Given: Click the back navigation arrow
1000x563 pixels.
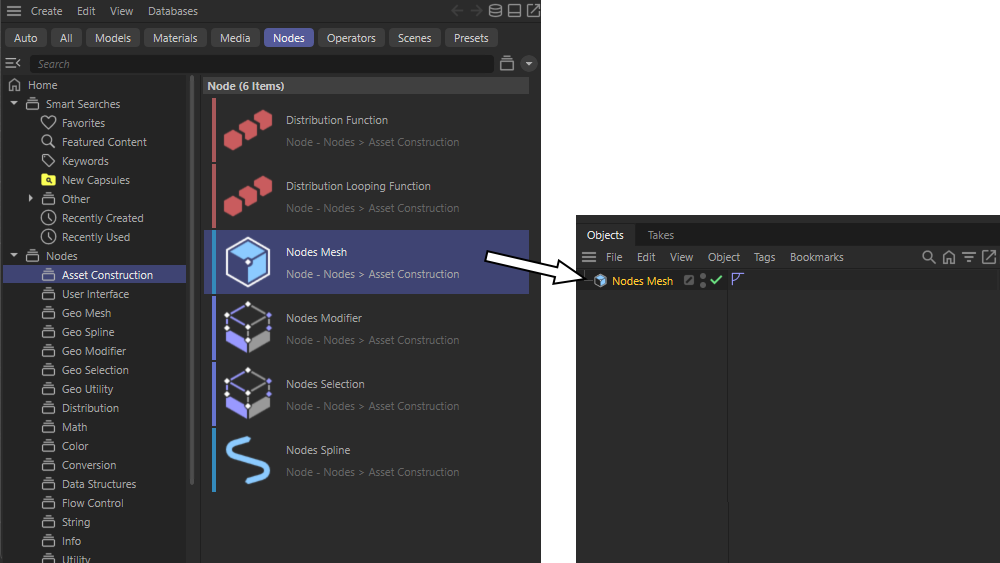Looking at the screenshot, I should [x=457, y=10].
